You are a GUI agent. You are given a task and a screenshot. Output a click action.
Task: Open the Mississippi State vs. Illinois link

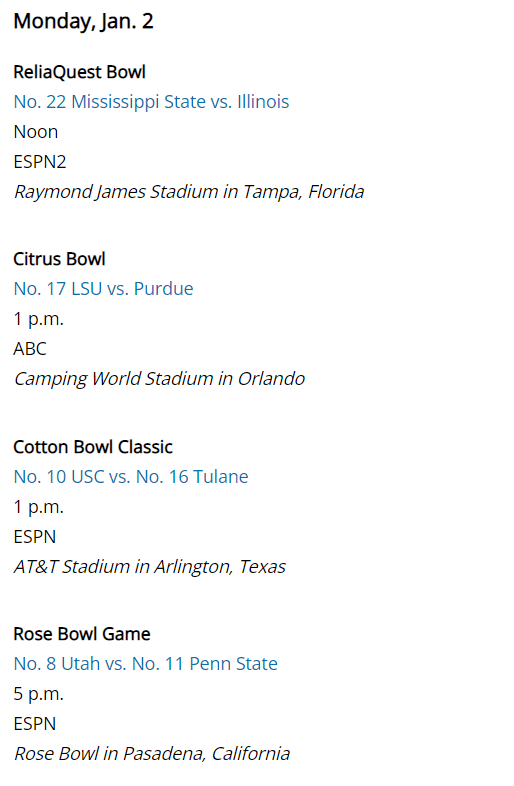tap(151, 102)
